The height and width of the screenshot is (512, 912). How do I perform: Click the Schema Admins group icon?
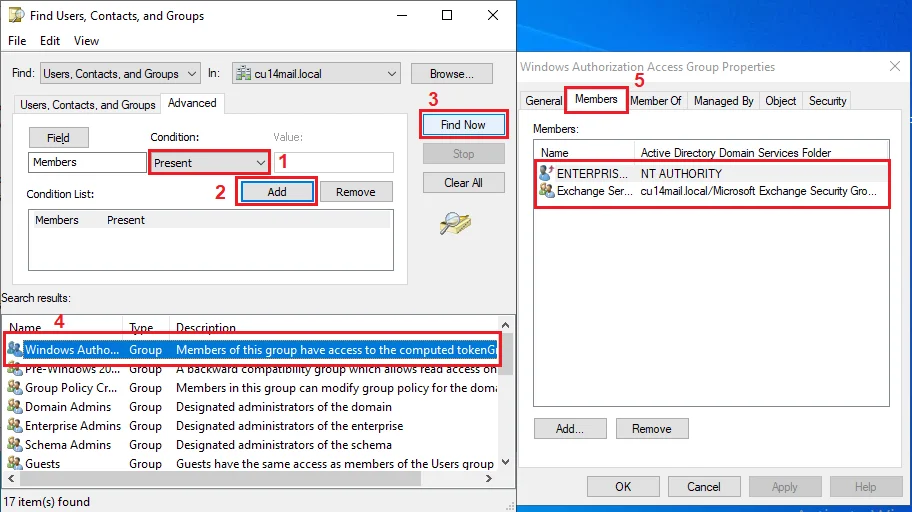15,445
